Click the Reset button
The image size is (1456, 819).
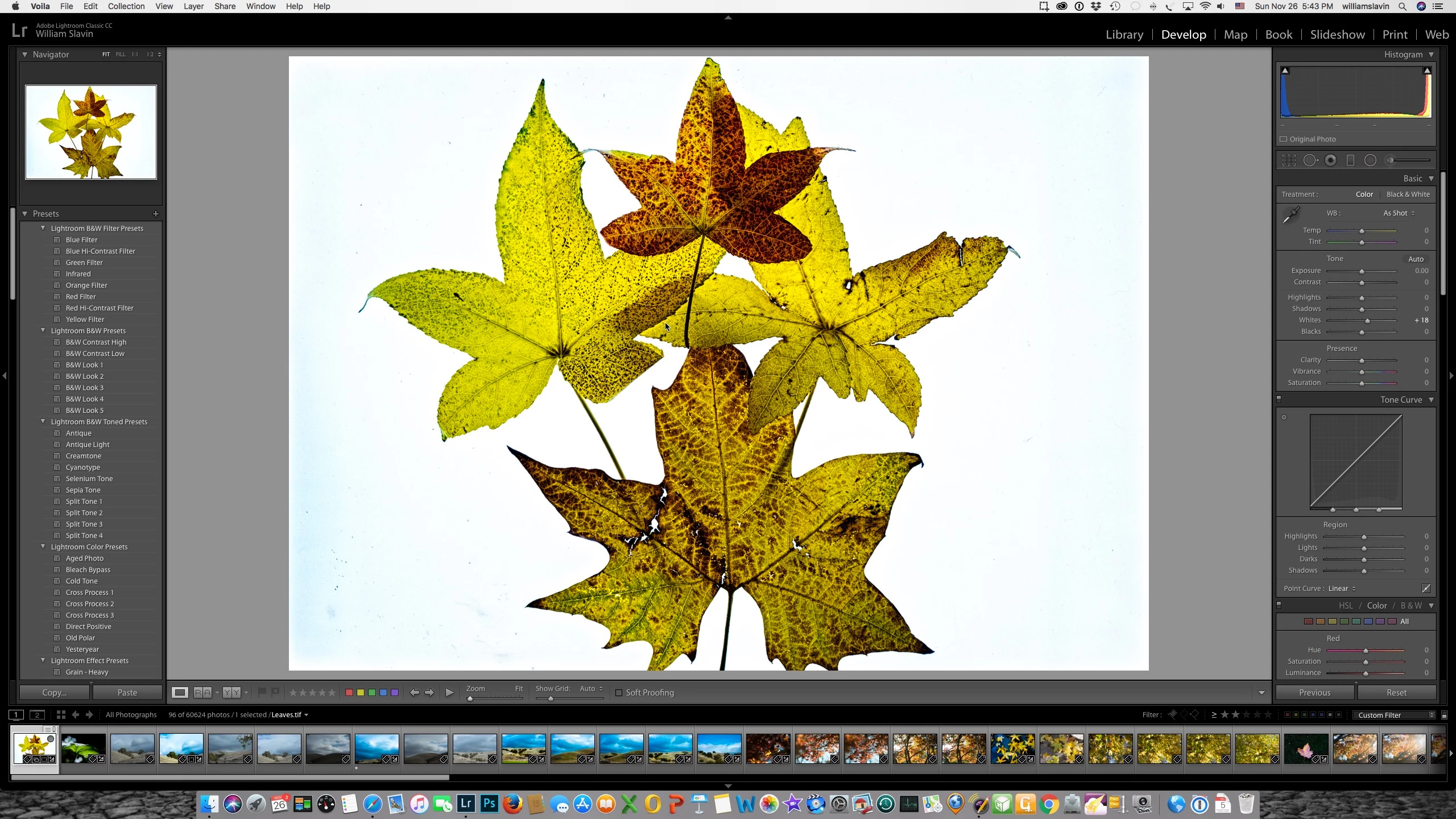1396,693
